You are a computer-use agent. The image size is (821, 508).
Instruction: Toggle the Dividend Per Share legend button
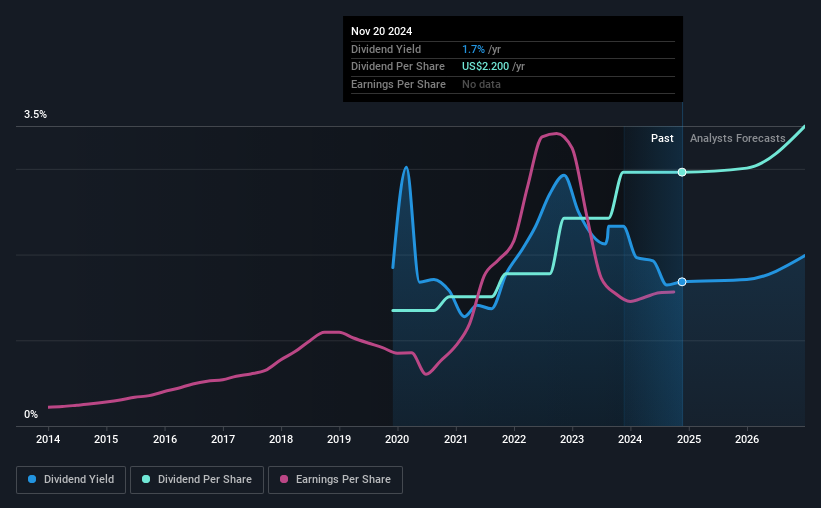[197, 480]
